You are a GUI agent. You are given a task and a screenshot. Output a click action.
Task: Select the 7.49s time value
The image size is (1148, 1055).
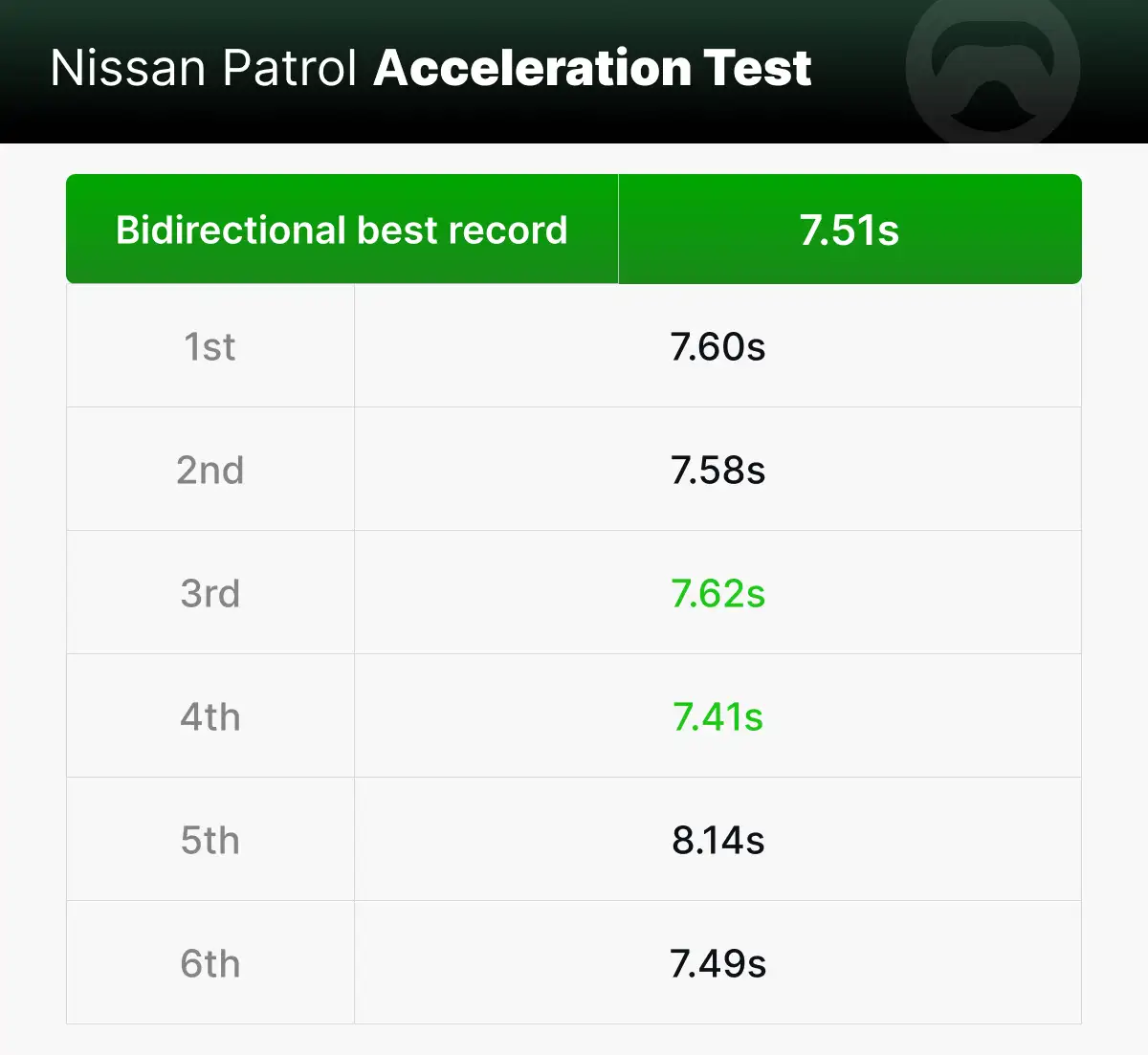(717, 964)
